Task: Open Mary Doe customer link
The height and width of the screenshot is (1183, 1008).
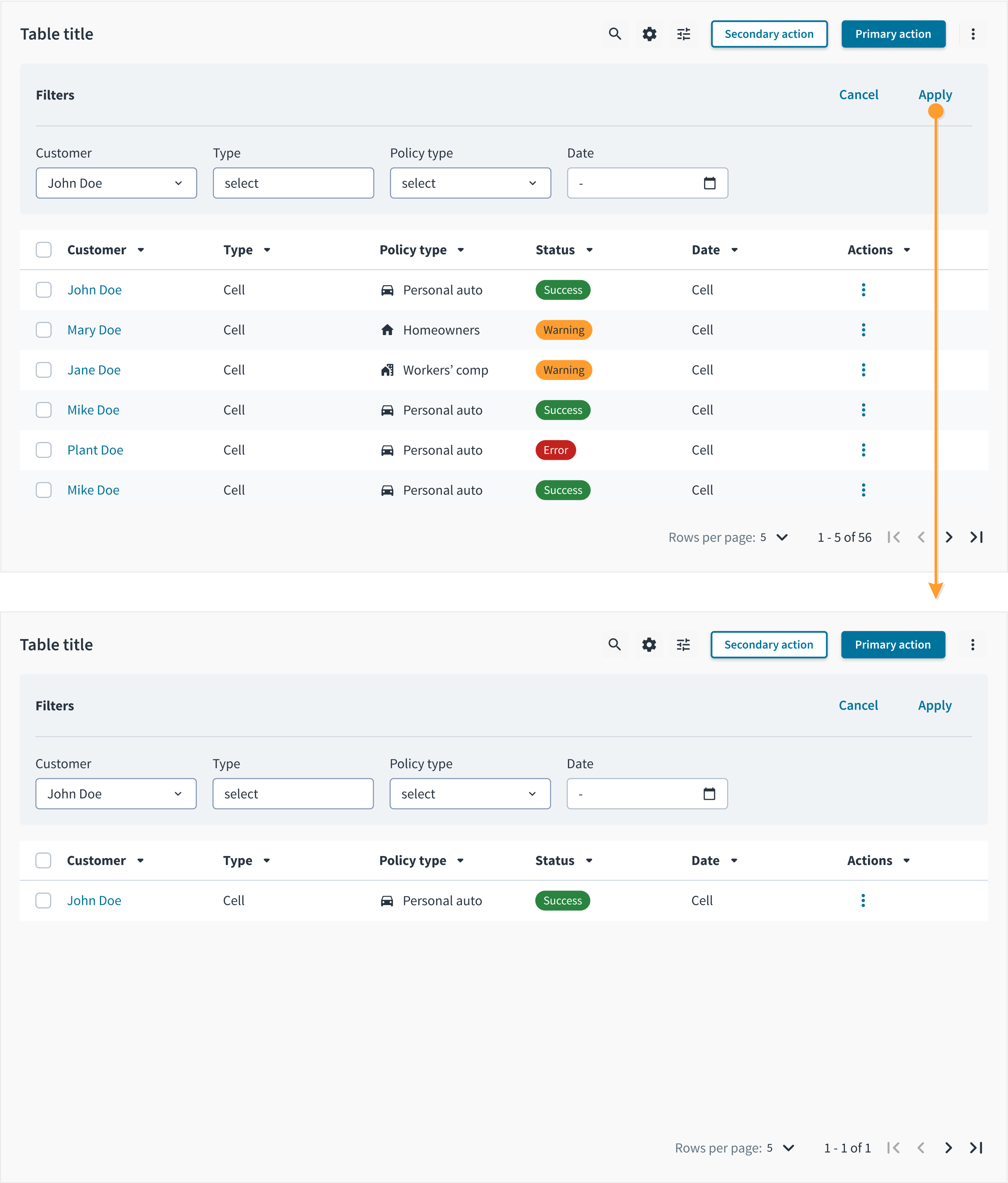Action: point(94,330)
